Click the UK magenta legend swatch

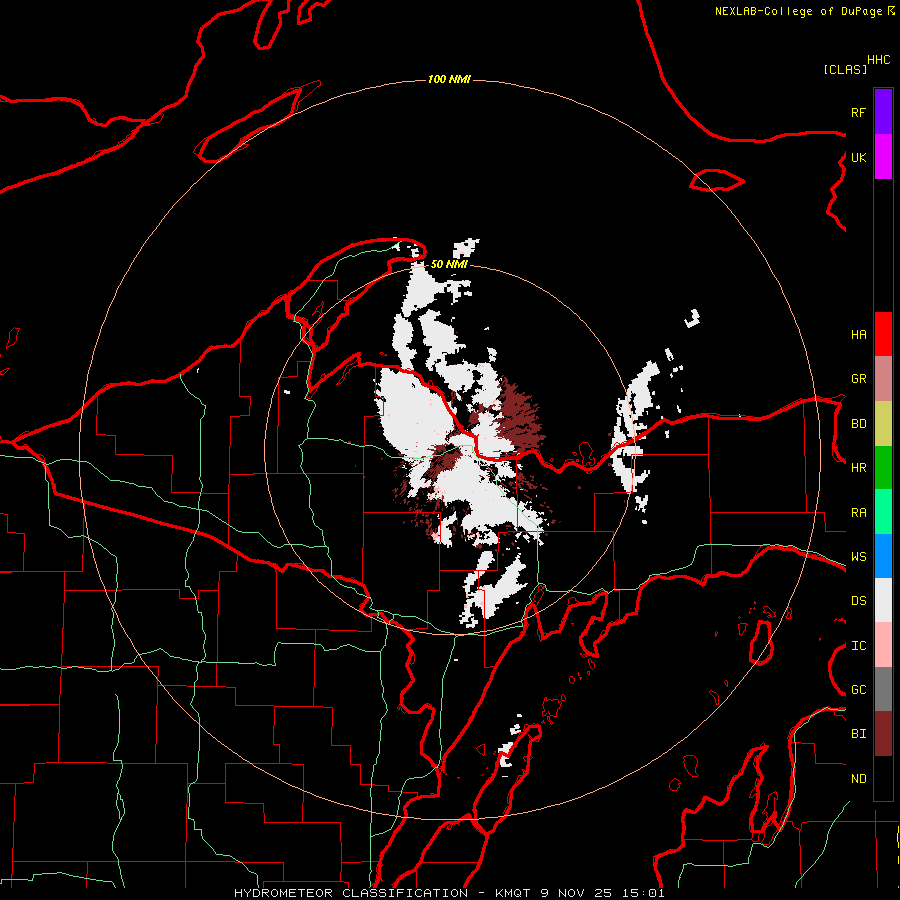coord(883,157)
